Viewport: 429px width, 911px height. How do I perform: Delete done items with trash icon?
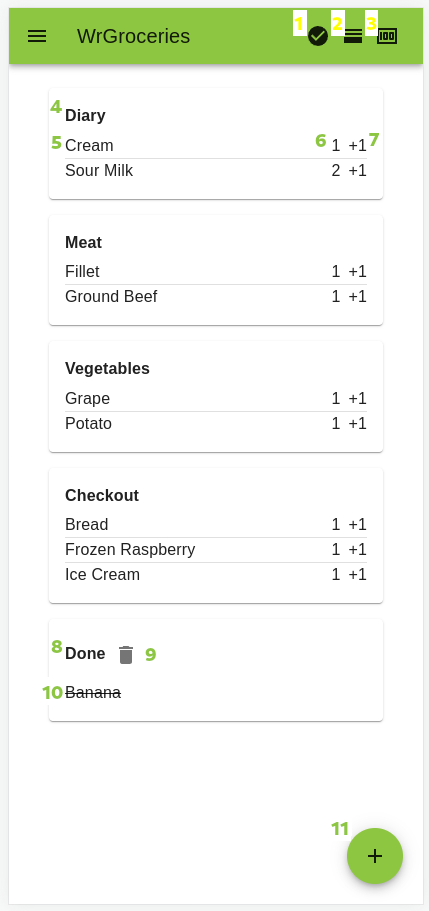[126, 655]
